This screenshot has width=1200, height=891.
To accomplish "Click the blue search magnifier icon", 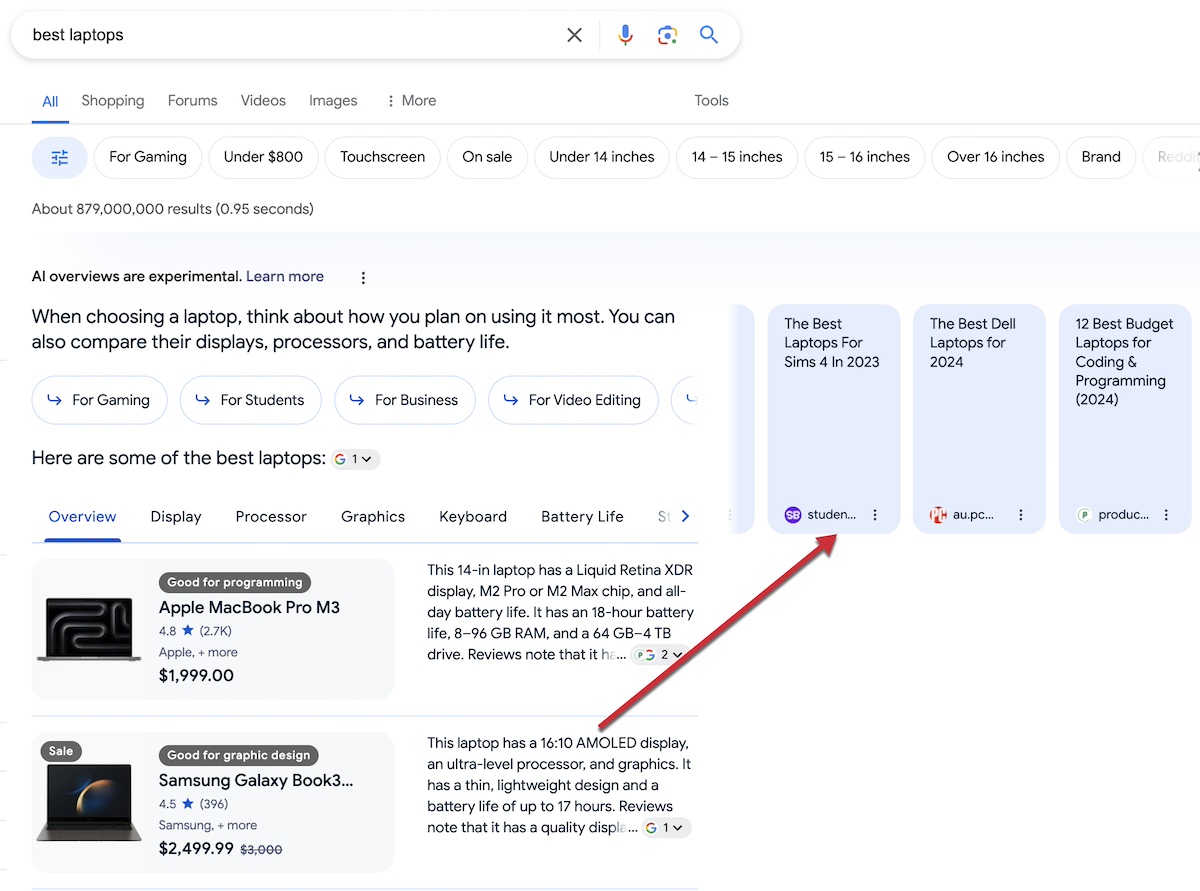I will pos(709,35).
